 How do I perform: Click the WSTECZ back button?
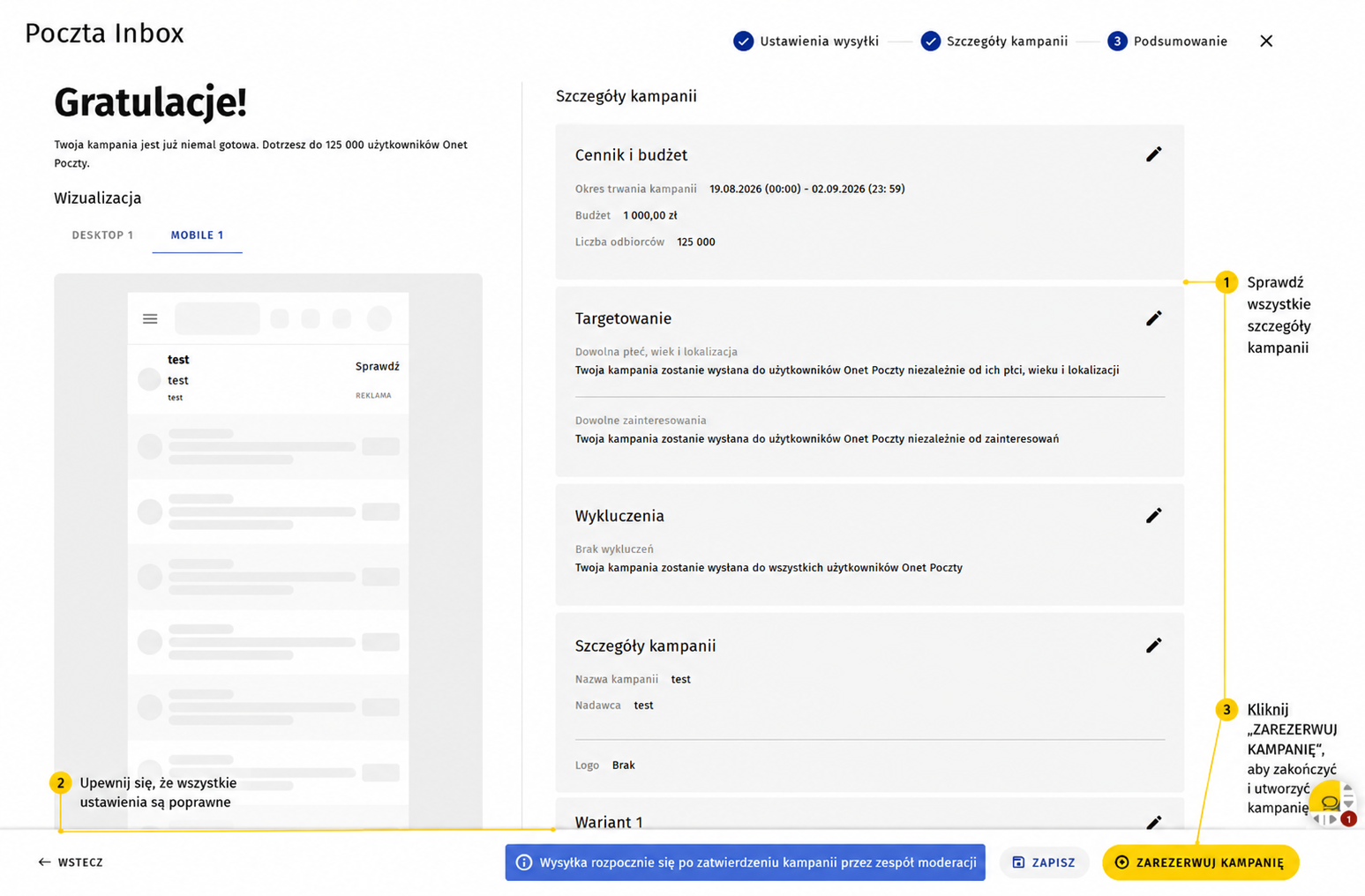click(x=71, y=862)
